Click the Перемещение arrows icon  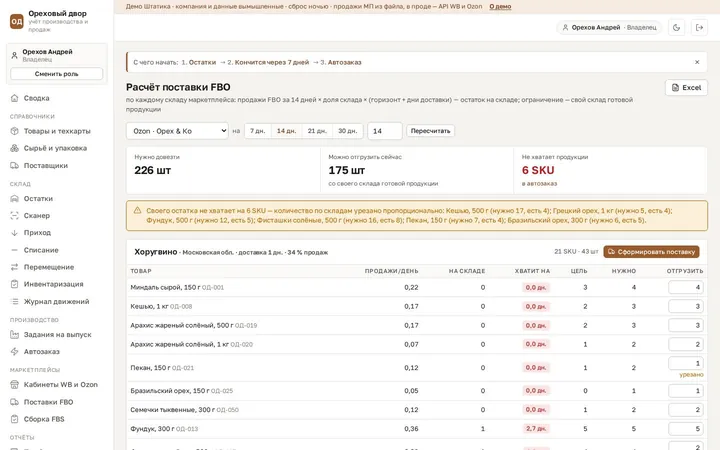coord(14,267)
